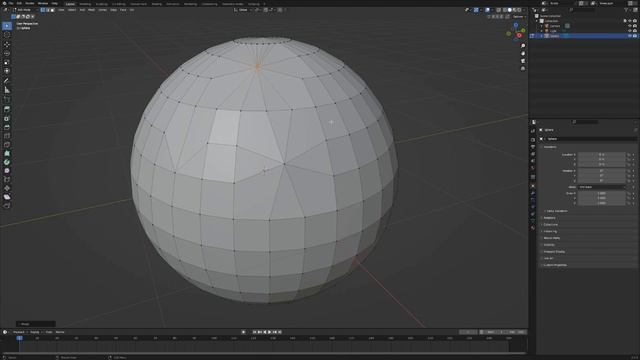The height and width of the screenshot is (360, 640).
Task: Select the Rotate tool
Action: click(7, 53)
